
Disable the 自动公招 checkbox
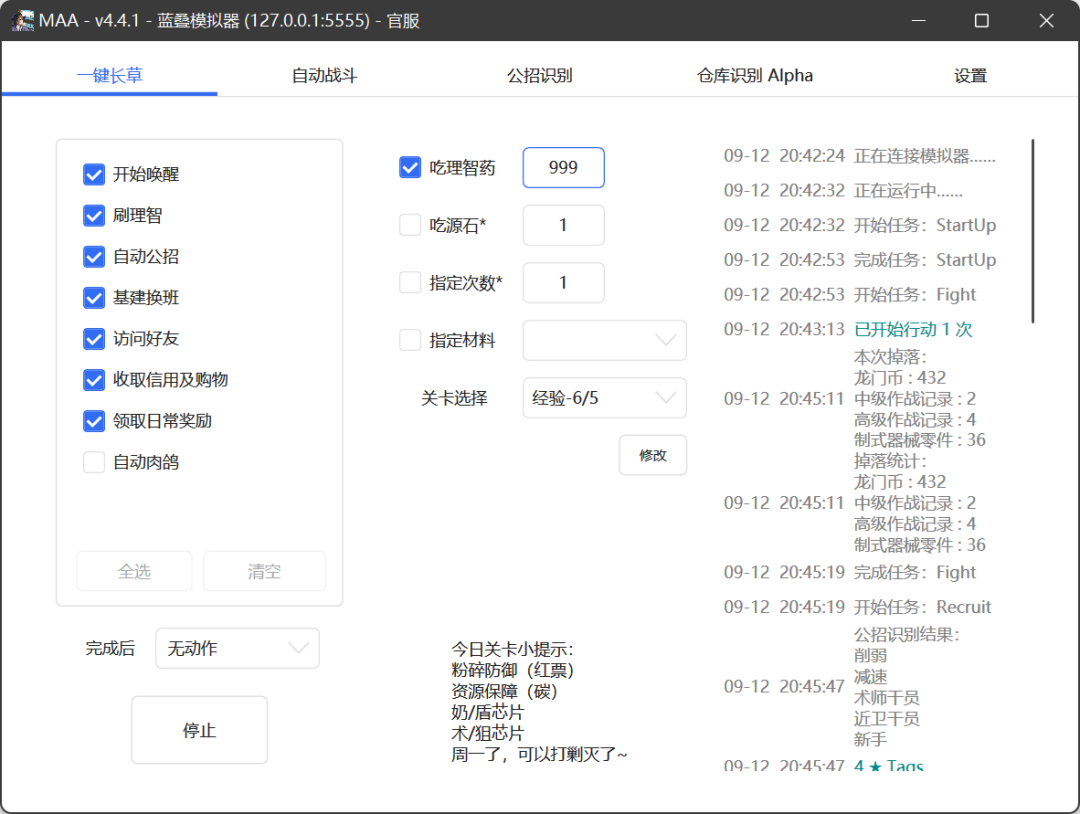pyautogui.click(x=94, y=257)
